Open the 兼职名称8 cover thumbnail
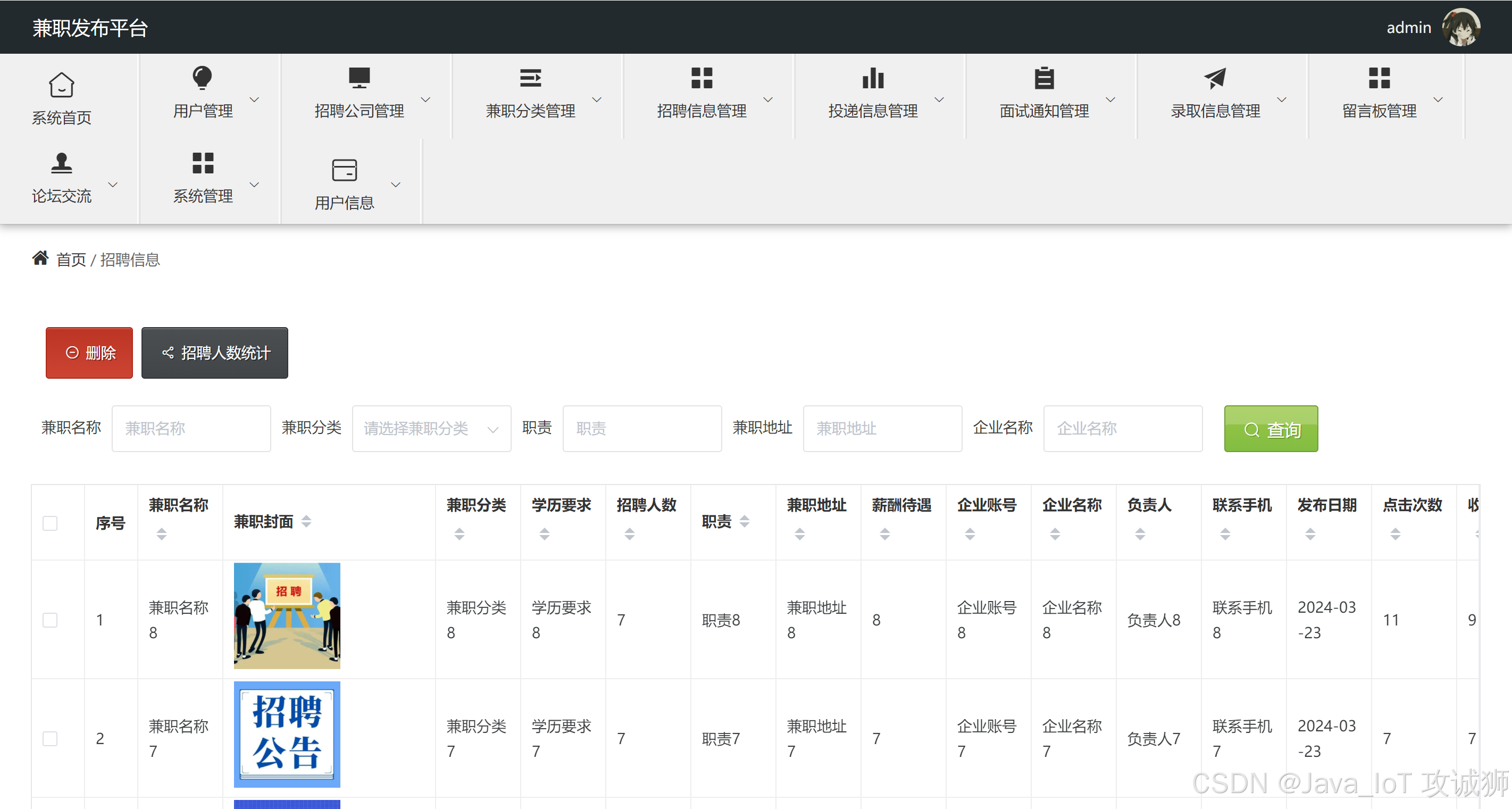Image resolution: width=1512 pixels, height=809 pixels. click(x=287, y=616)
